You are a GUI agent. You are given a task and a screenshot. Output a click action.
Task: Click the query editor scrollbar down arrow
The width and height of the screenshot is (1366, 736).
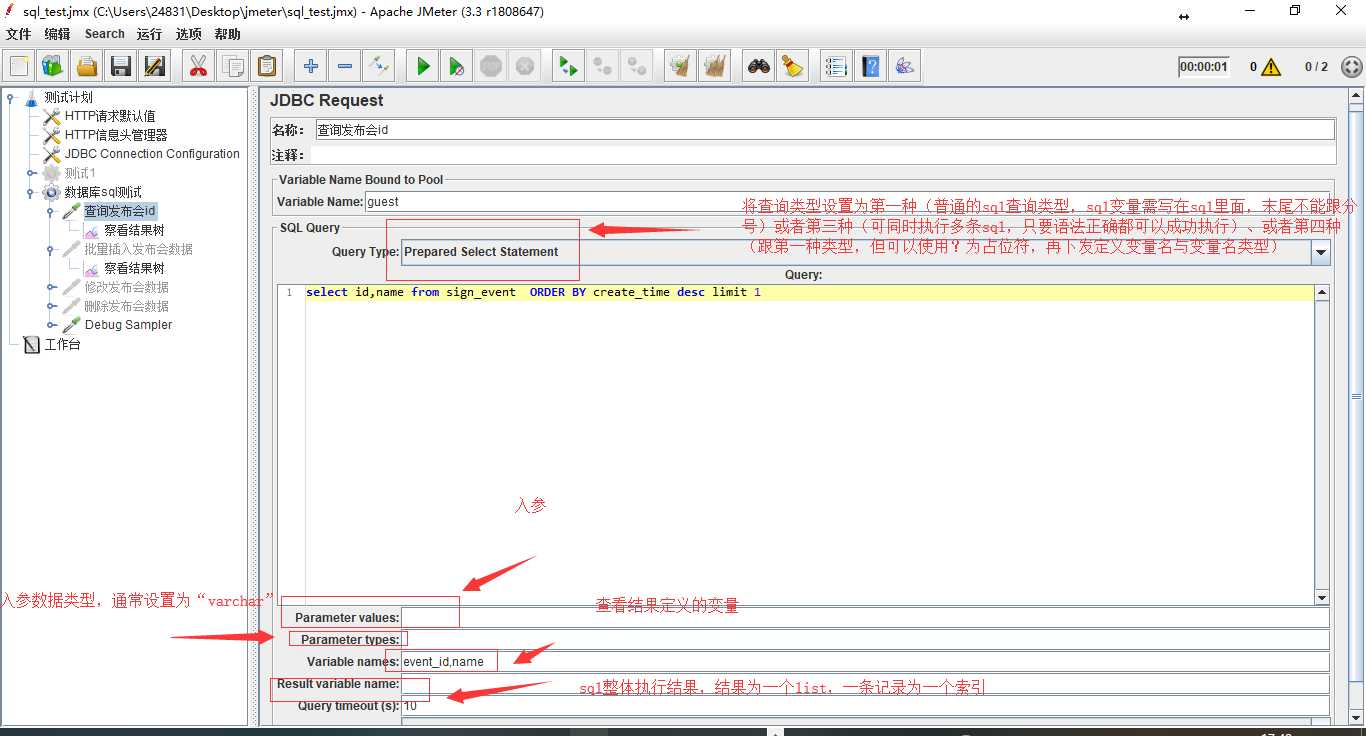coord(1322,597)
